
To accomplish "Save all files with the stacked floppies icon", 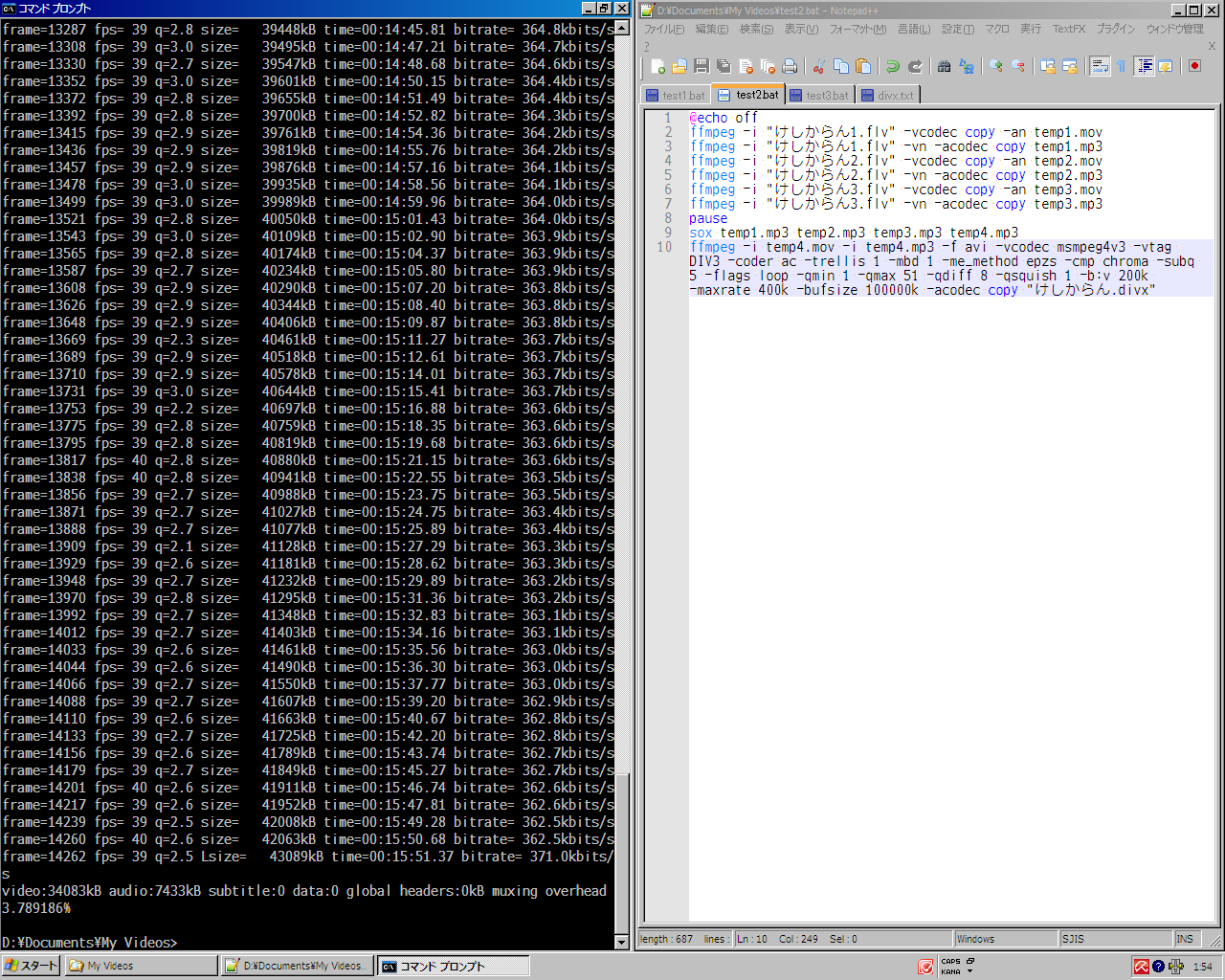I will coord(724,66).
